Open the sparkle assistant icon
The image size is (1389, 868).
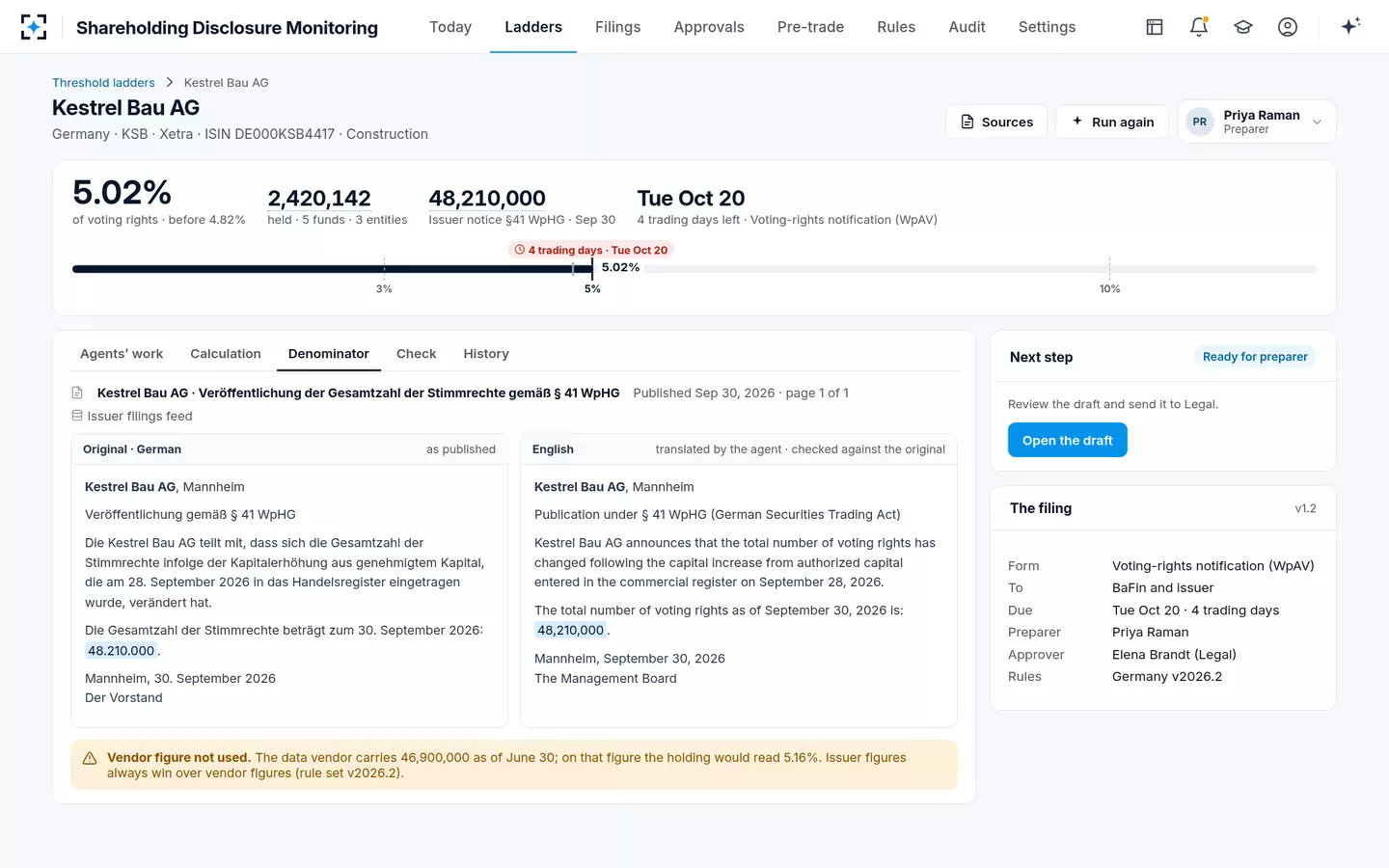coord(1350,26)
